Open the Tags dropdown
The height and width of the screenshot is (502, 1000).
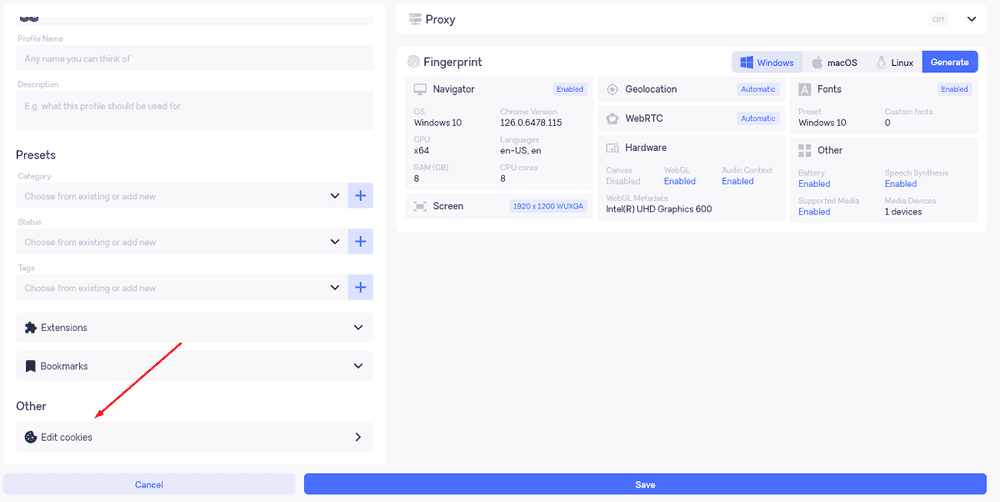[182, 288]
